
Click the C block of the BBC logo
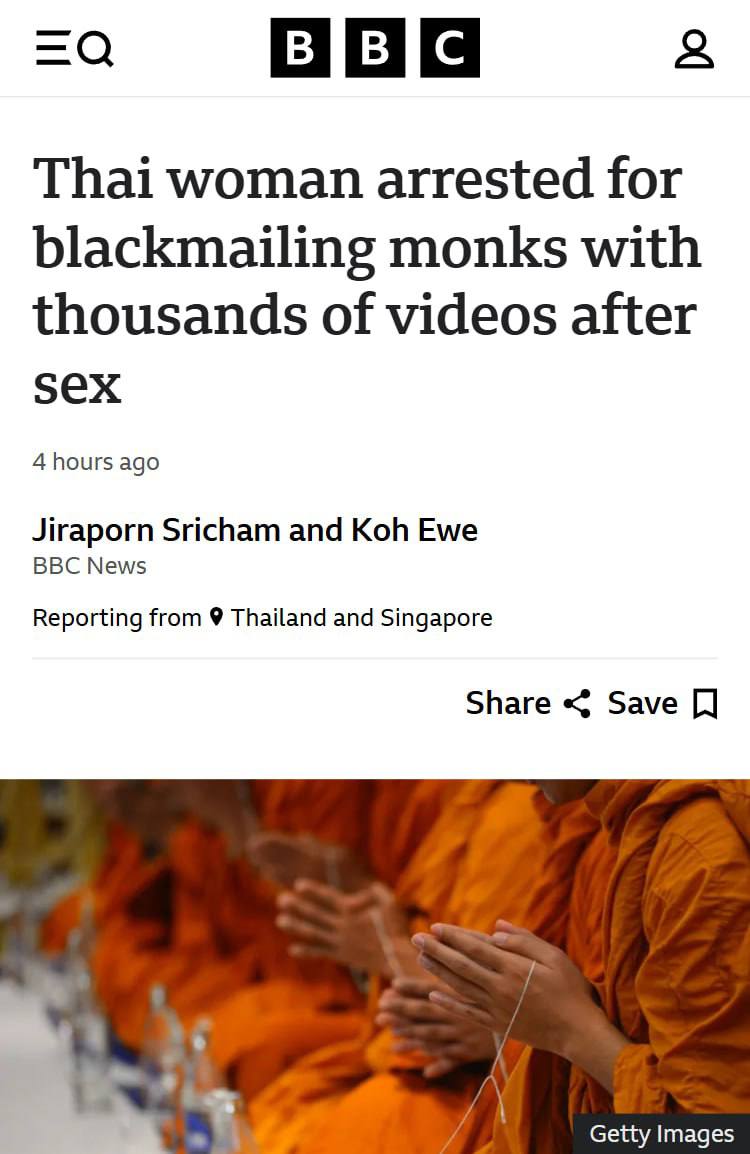(x=450, y=48)
